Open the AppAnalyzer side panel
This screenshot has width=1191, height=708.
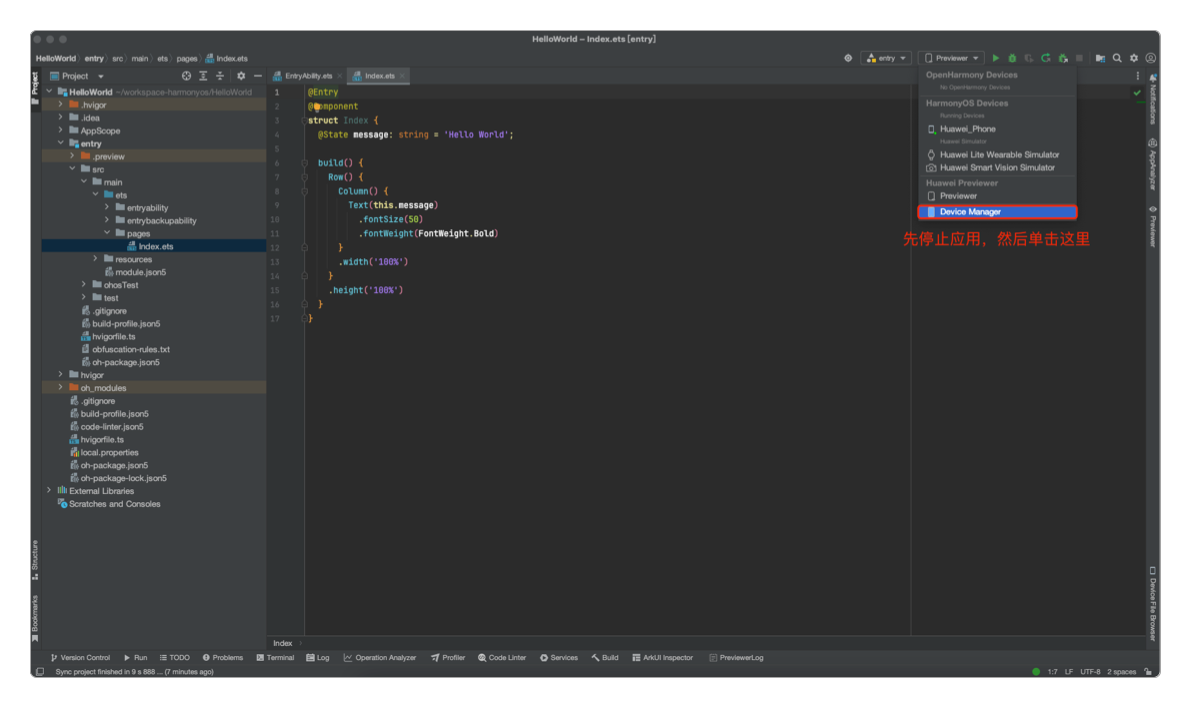[1153, 164]
